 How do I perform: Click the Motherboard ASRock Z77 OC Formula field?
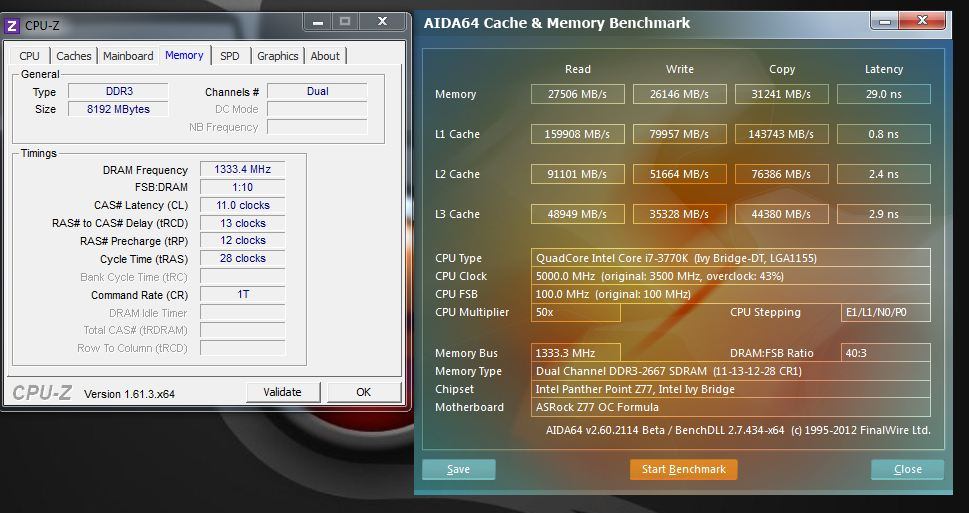(730, 407)
